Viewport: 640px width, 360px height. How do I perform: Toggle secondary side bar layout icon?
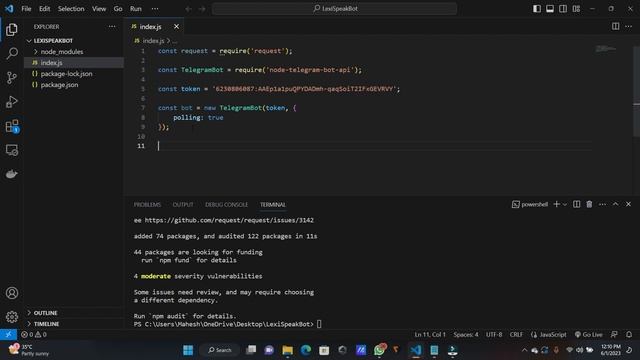tap(563, 9)
